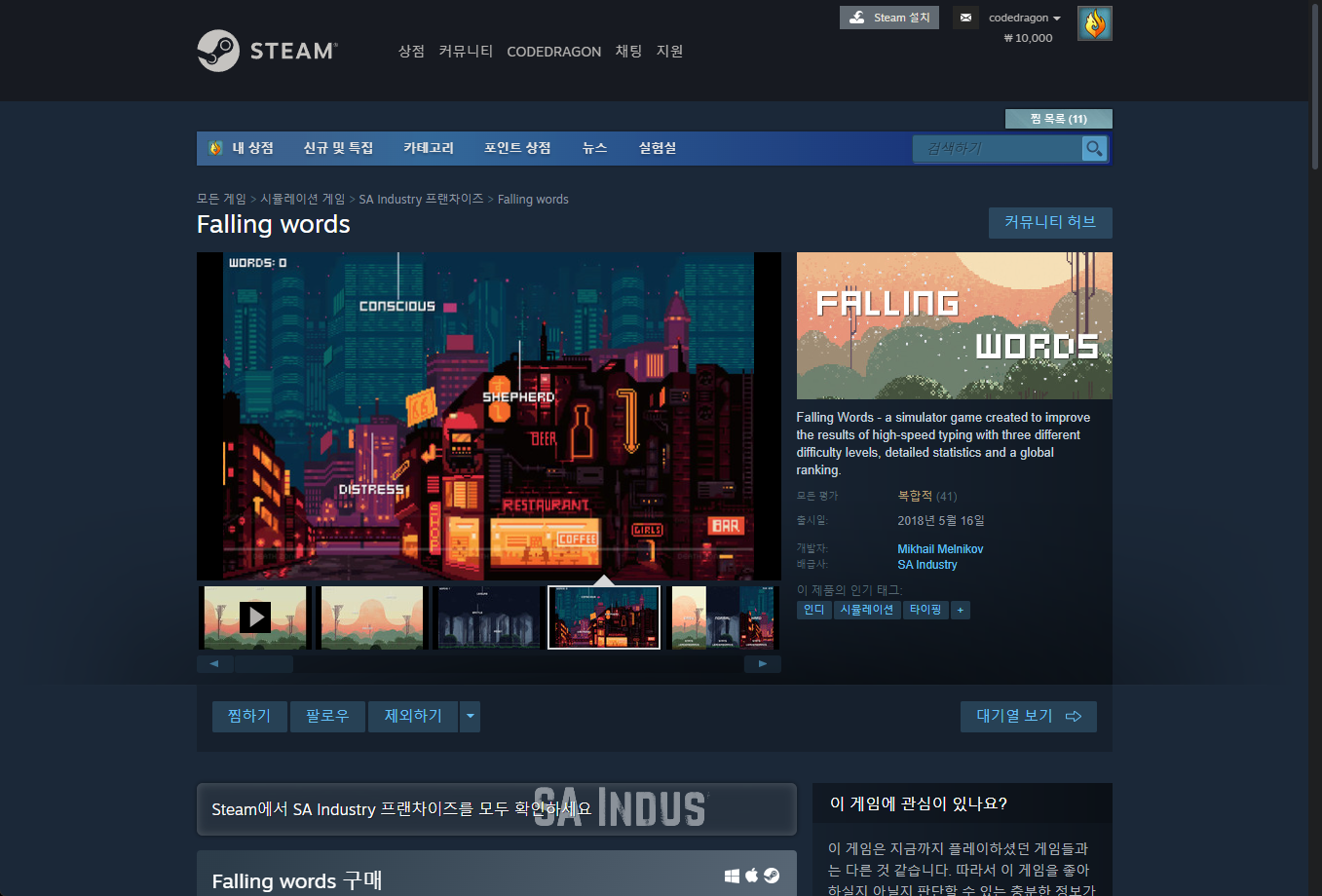Open 상점 menu in header
The height and width of the screenshot is (896, 1322).
[411, 51]
